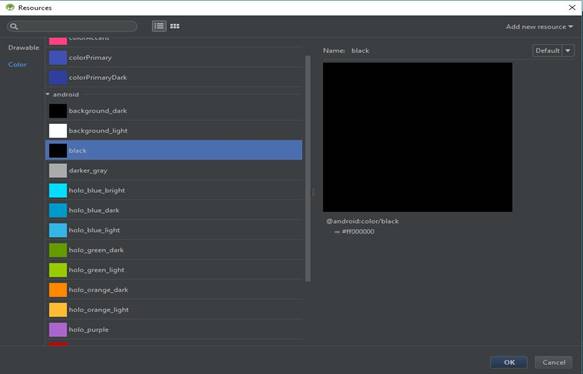
Task: Click the search magnifier icon
Action: [14, 26]
